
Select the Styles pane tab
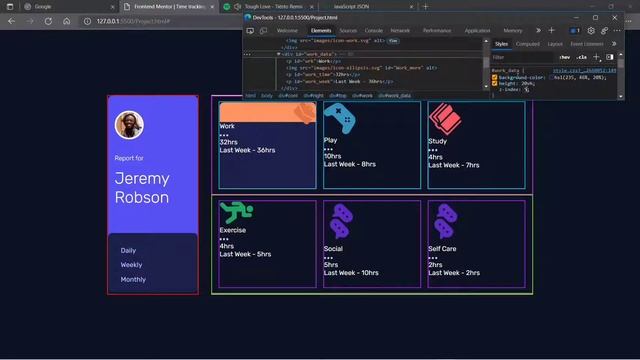[x=502, y=44]
